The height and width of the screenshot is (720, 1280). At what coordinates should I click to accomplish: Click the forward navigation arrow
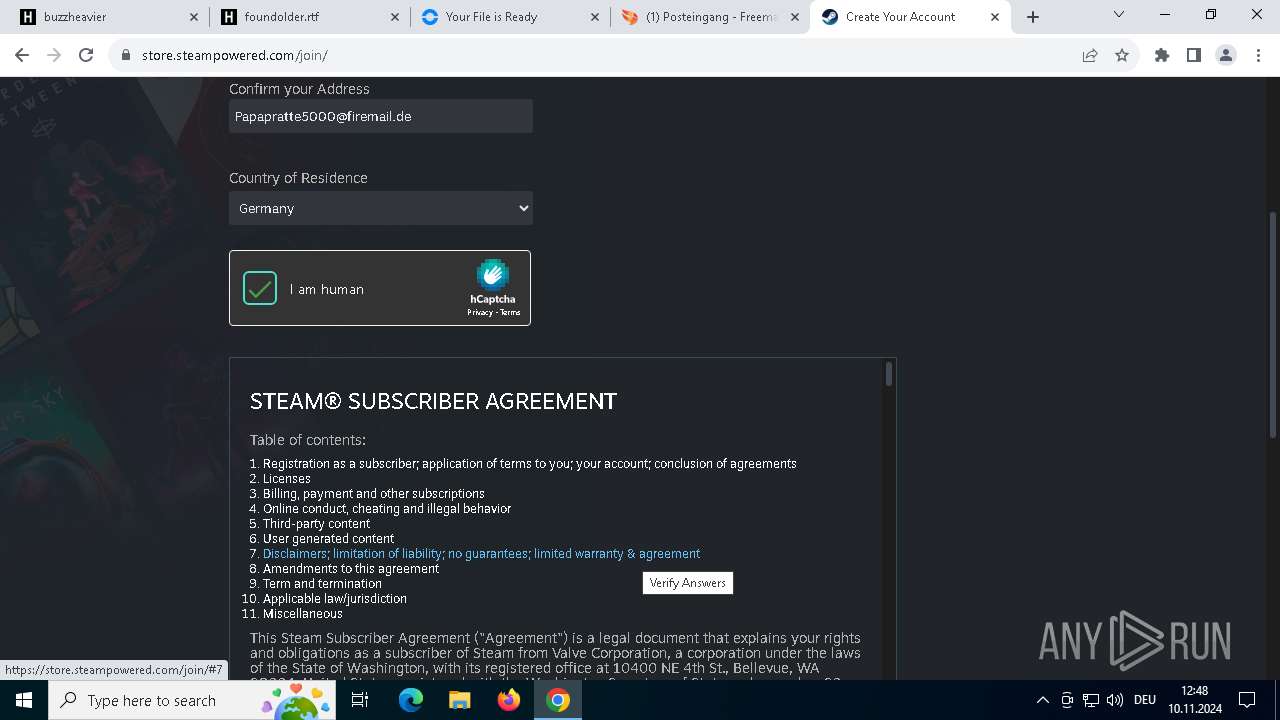(x=54, y=55)
